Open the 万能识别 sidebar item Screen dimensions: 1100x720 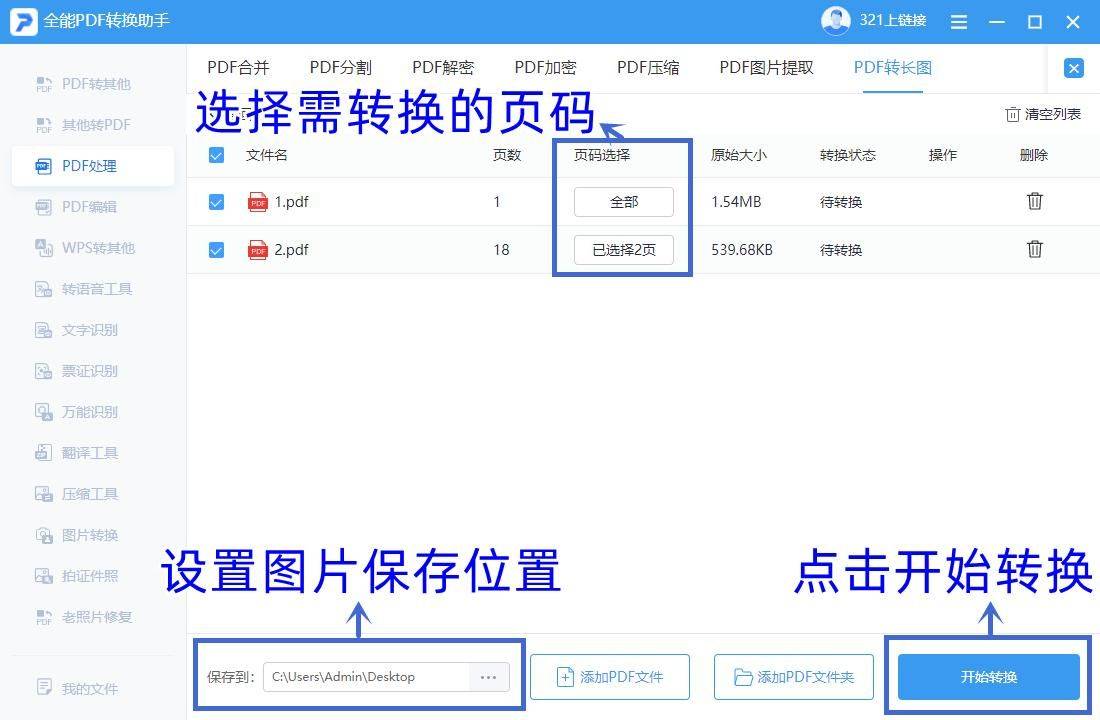(76, 412)
